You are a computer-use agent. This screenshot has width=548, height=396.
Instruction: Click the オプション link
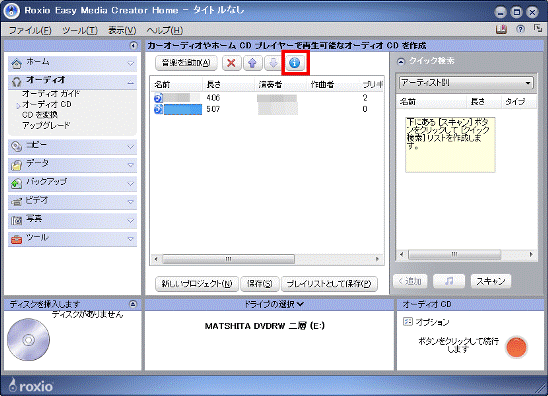(432, 322)
